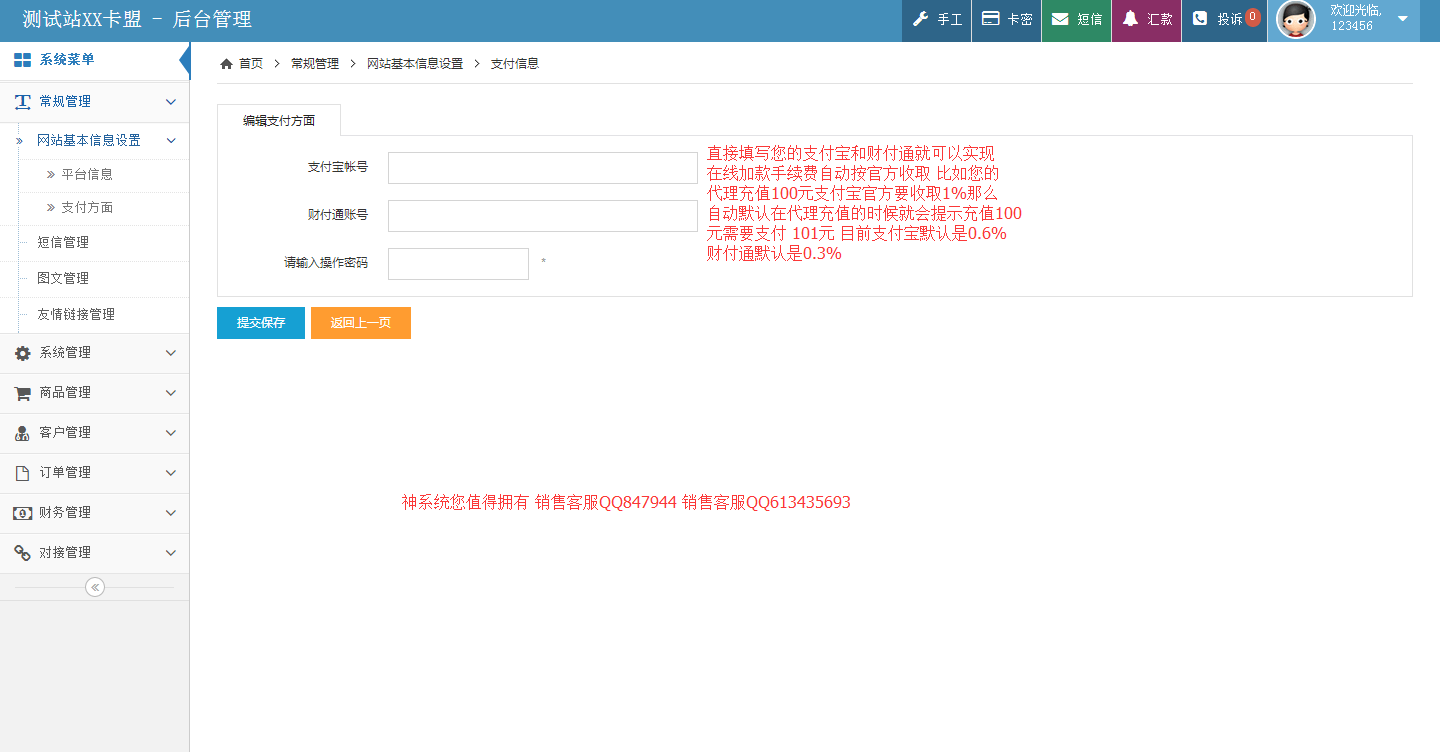Click the document icon next to 订单管理

[x=24, y=472]
